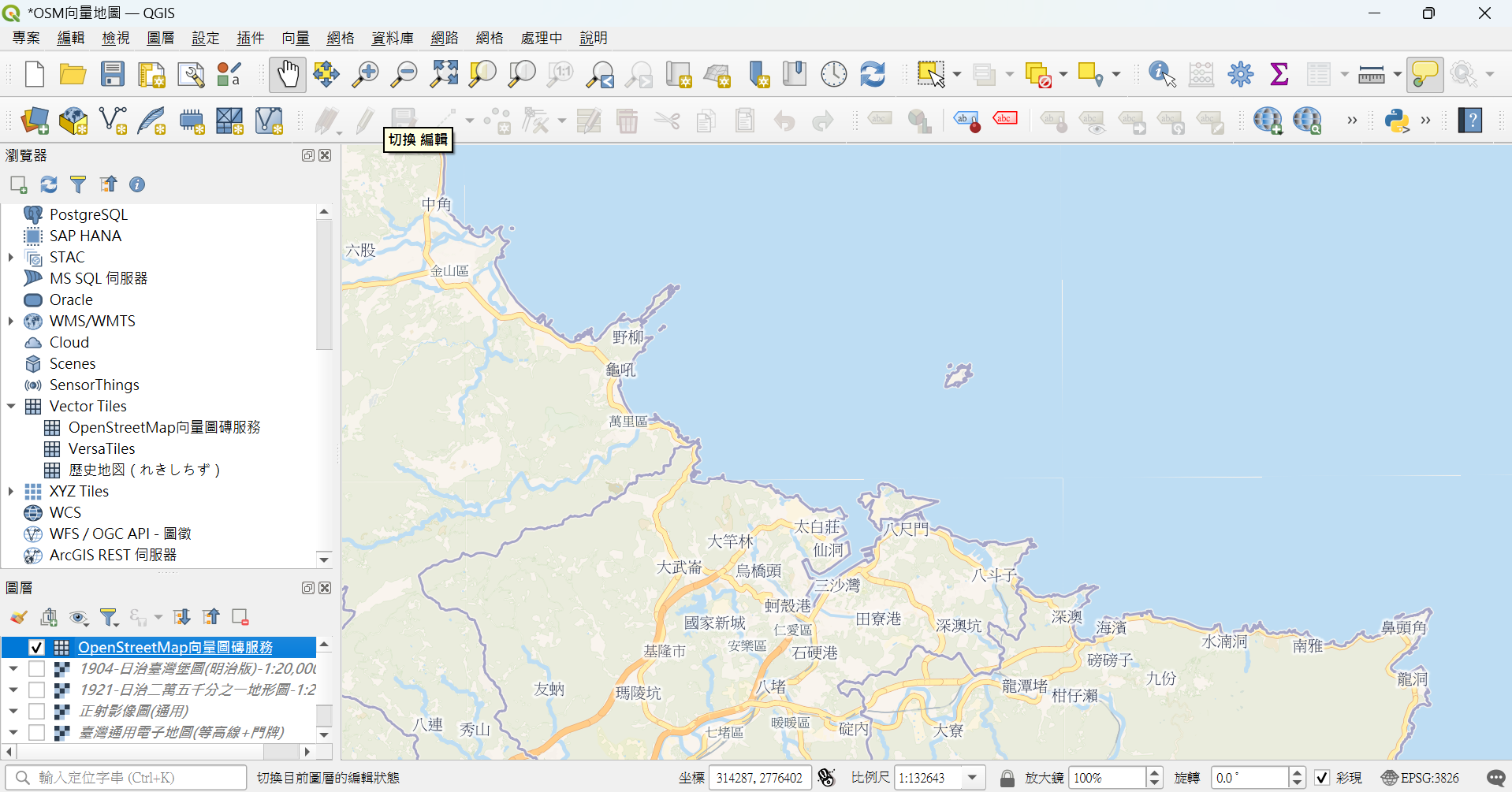Enable the 1921-日治二萬五千分之一地形圖 layer checkbox

pos(36,690)
